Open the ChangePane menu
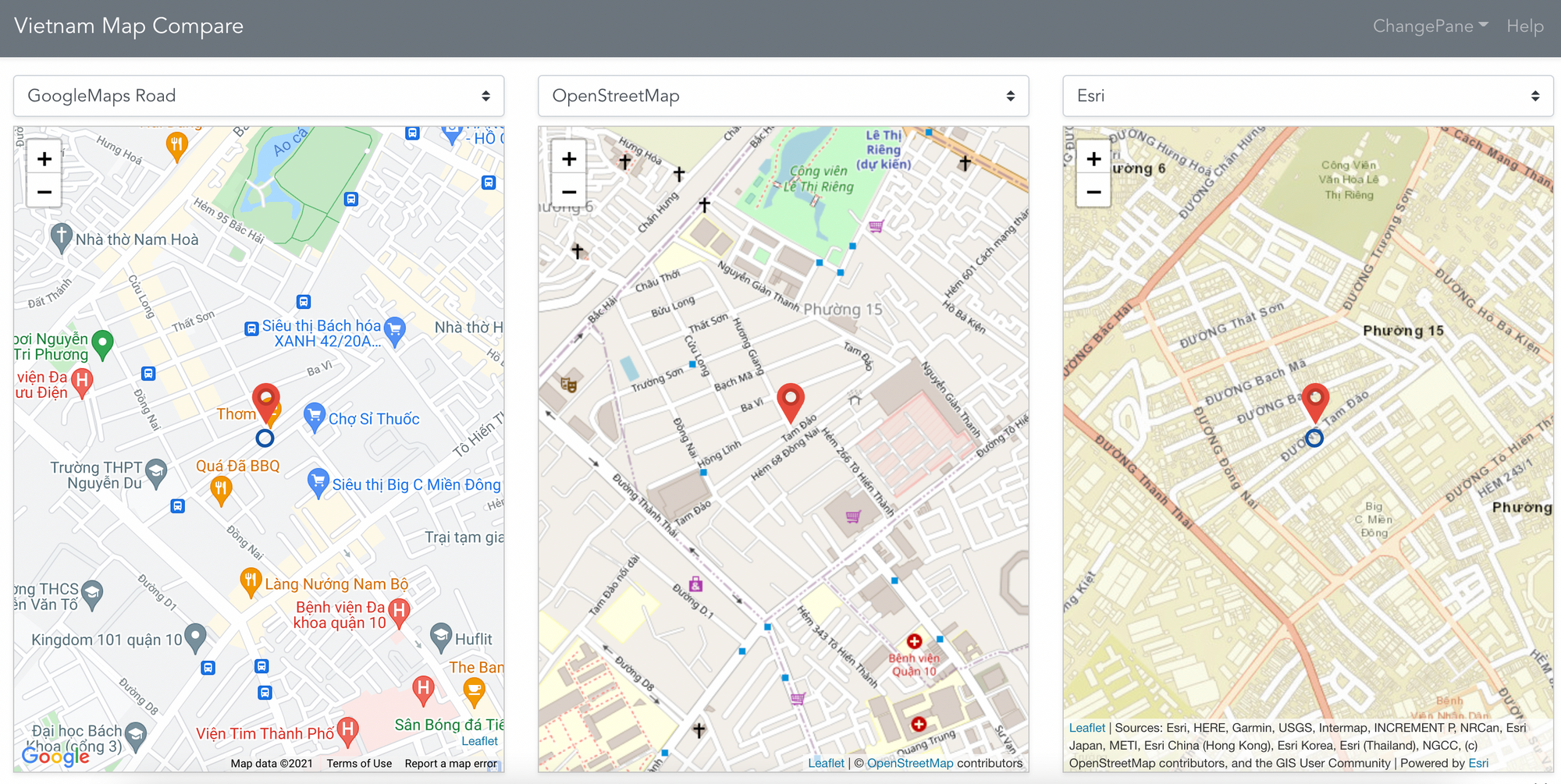The image size is (1561, 784). pyautogui.click(x=1430, y=27)
